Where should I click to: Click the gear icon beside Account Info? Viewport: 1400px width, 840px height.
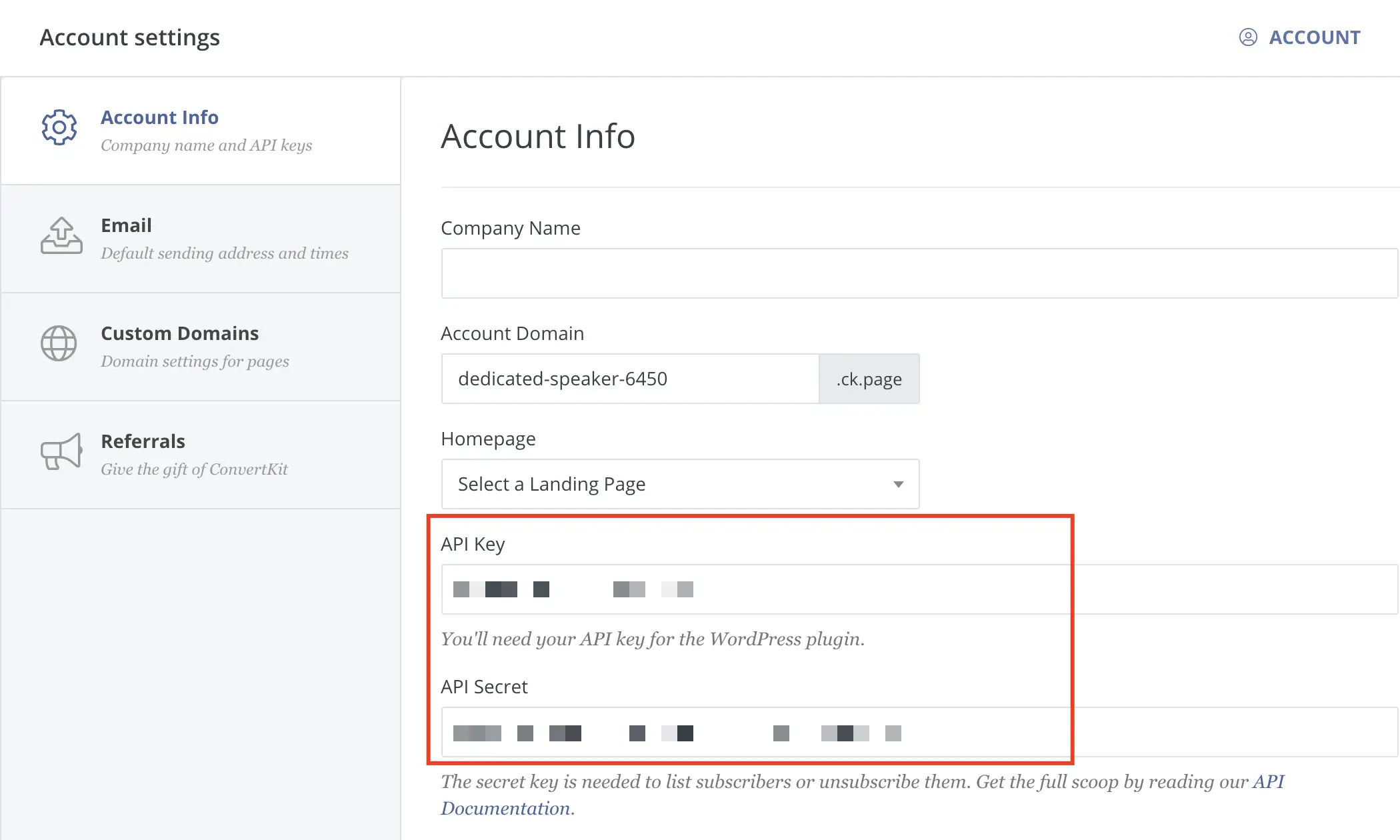click(x=59, y=127)
